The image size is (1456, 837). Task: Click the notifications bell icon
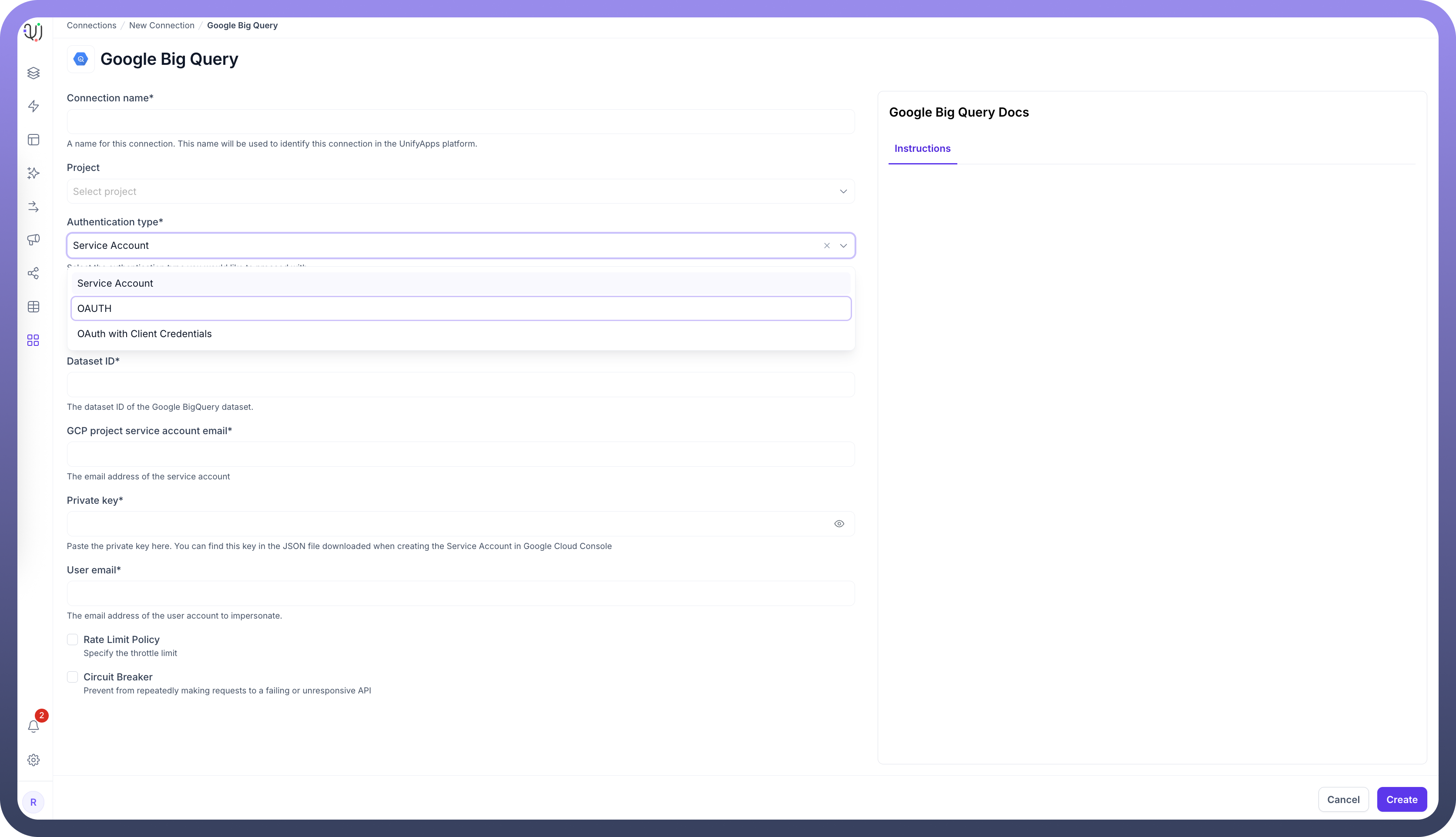click(x=34, y=727)
